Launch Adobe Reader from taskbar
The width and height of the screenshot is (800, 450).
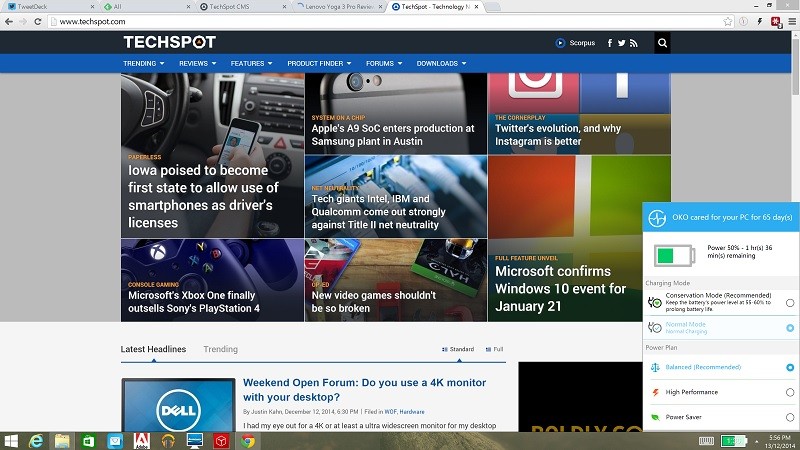click(142, 441)
